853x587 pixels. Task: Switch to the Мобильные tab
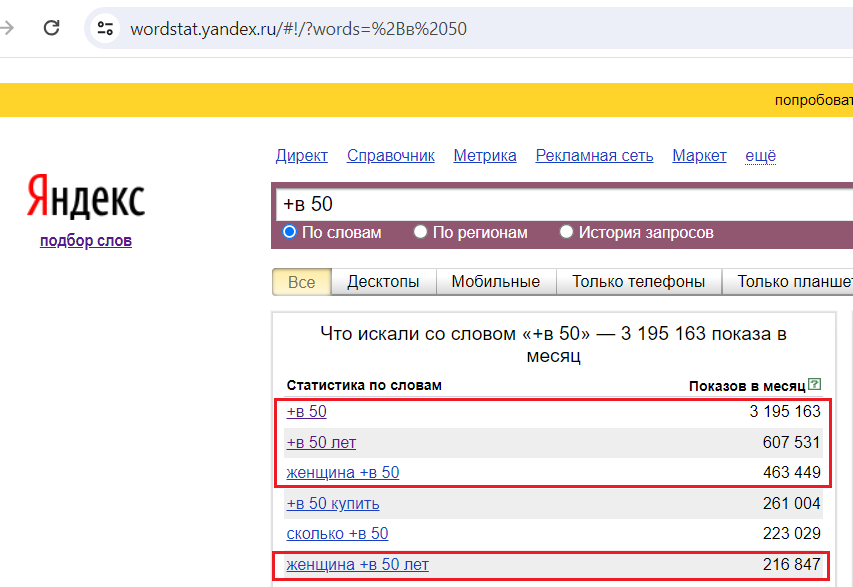(x=496, y=282)
